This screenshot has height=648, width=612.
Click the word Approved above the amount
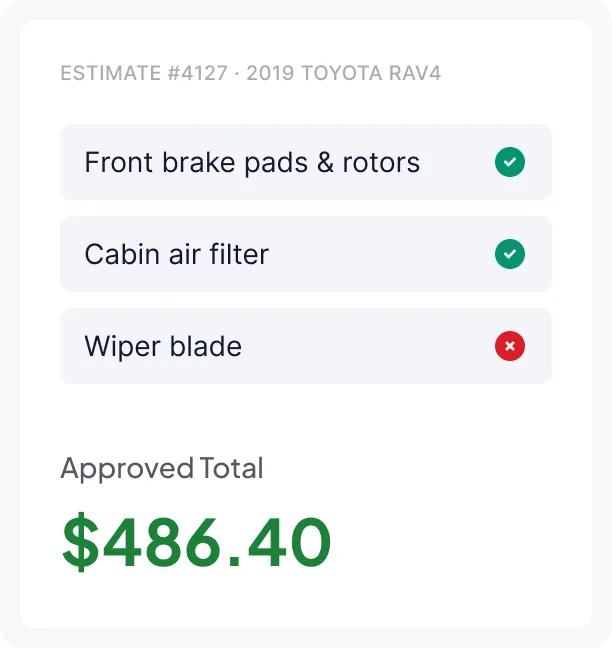coord(127,469)
